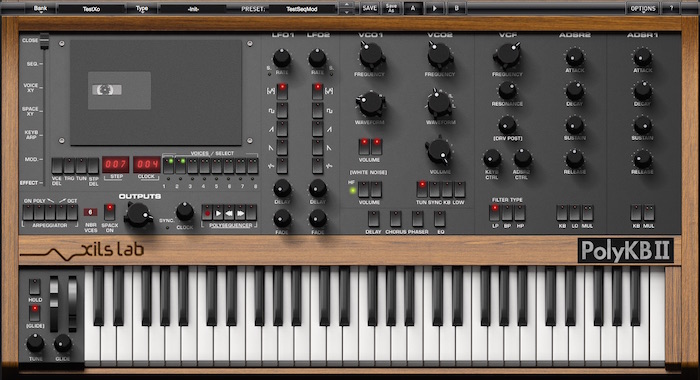Open the Type dropdown menu
This screenshot has height=380, width=700.
(142, 8)
